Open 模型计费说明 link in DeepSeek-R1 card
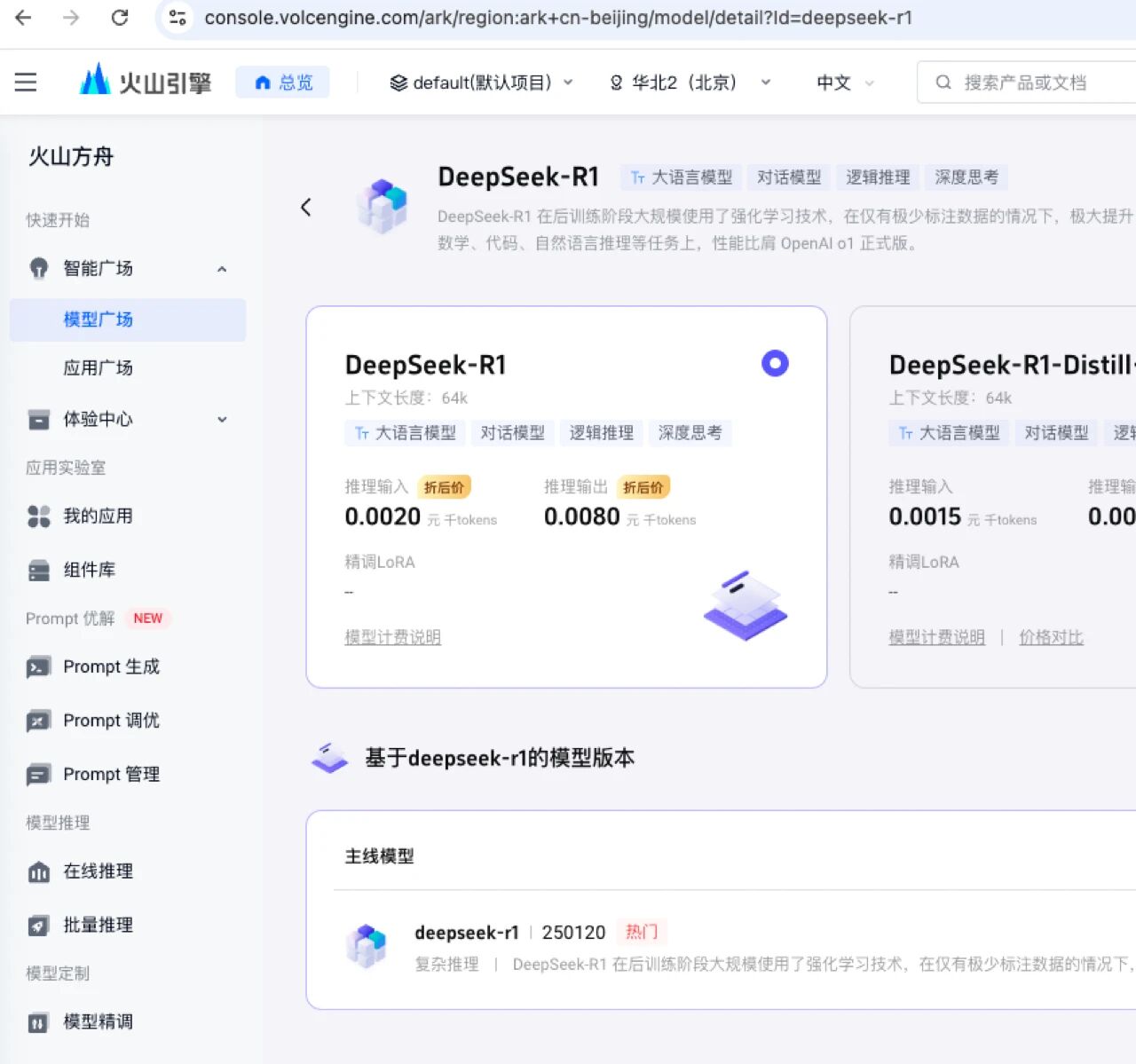The height and width of the screenshot is (1064, 1136). point(392,637)
